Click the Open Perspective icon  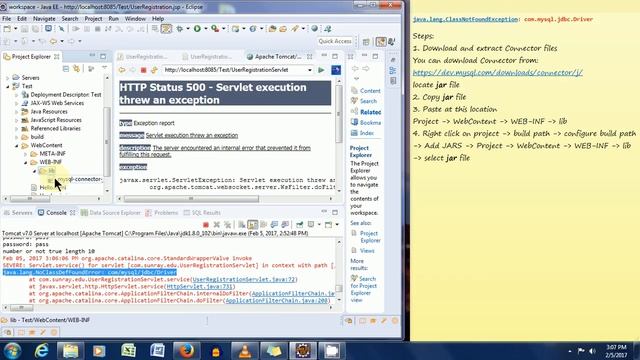pyautogui.click(x=366, y=42)
